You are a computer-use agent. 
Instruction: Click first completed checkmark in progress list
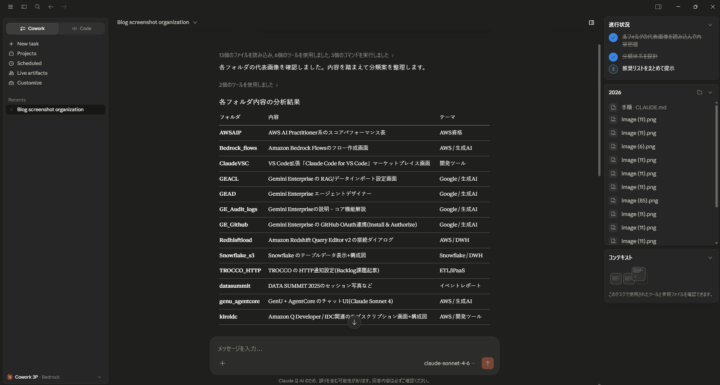613,38
